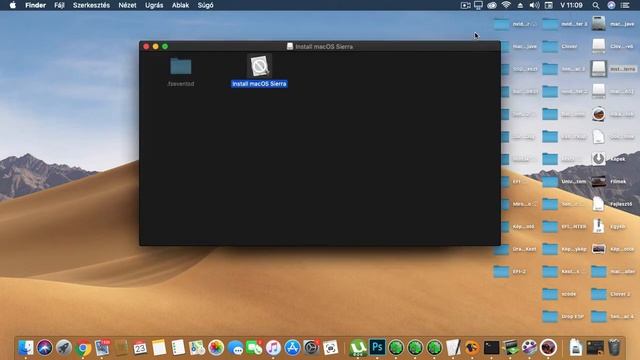Image resolution: width=640 pixels, height=360 pixels.
Task: Open Terminal from the dock
Action: [x=491, y=348]
